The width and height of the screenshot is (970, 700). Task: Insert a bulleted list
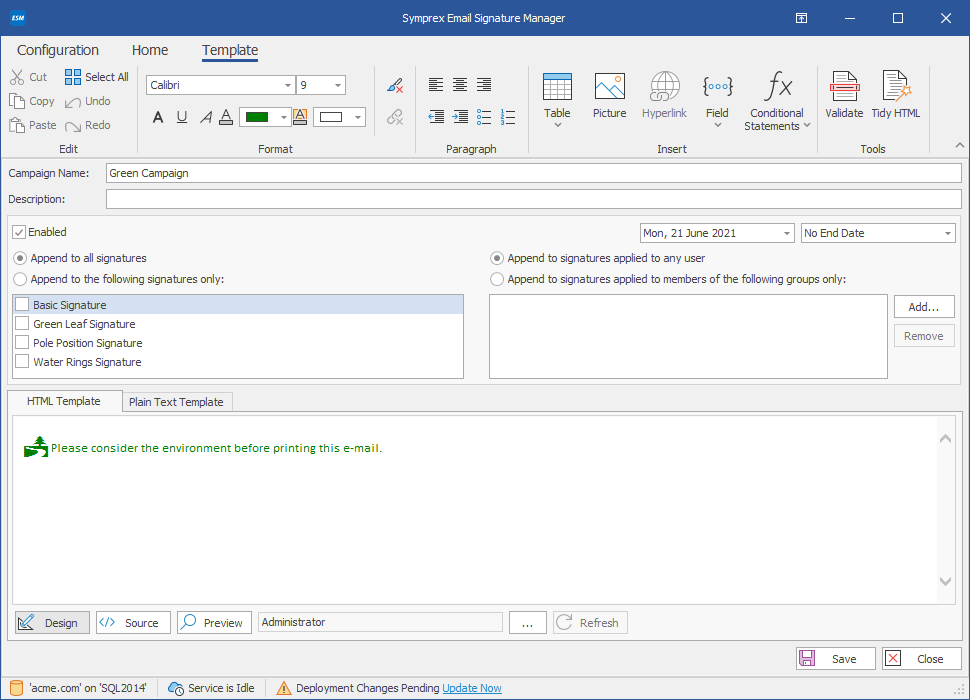point(484,117)
